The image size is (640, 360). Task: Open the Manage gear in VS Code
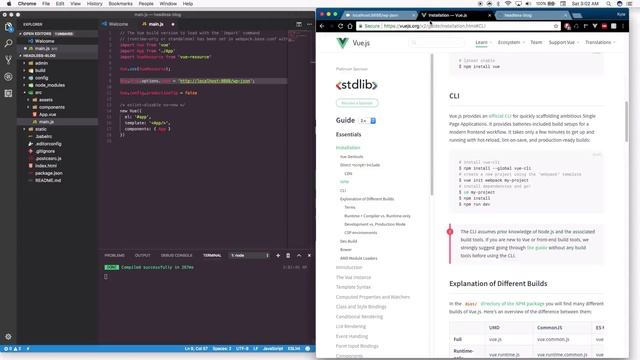click(x=8, y=337)
